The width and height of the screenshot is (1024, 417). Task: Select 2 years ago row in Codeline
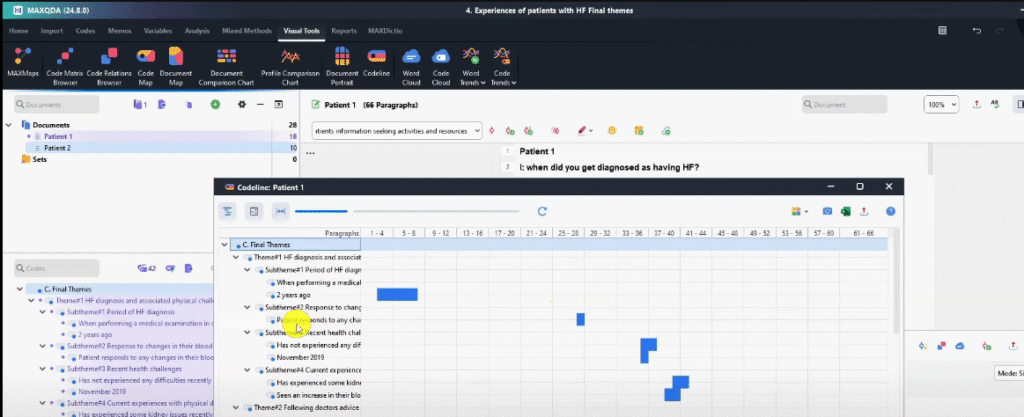[x=293, y=295]
